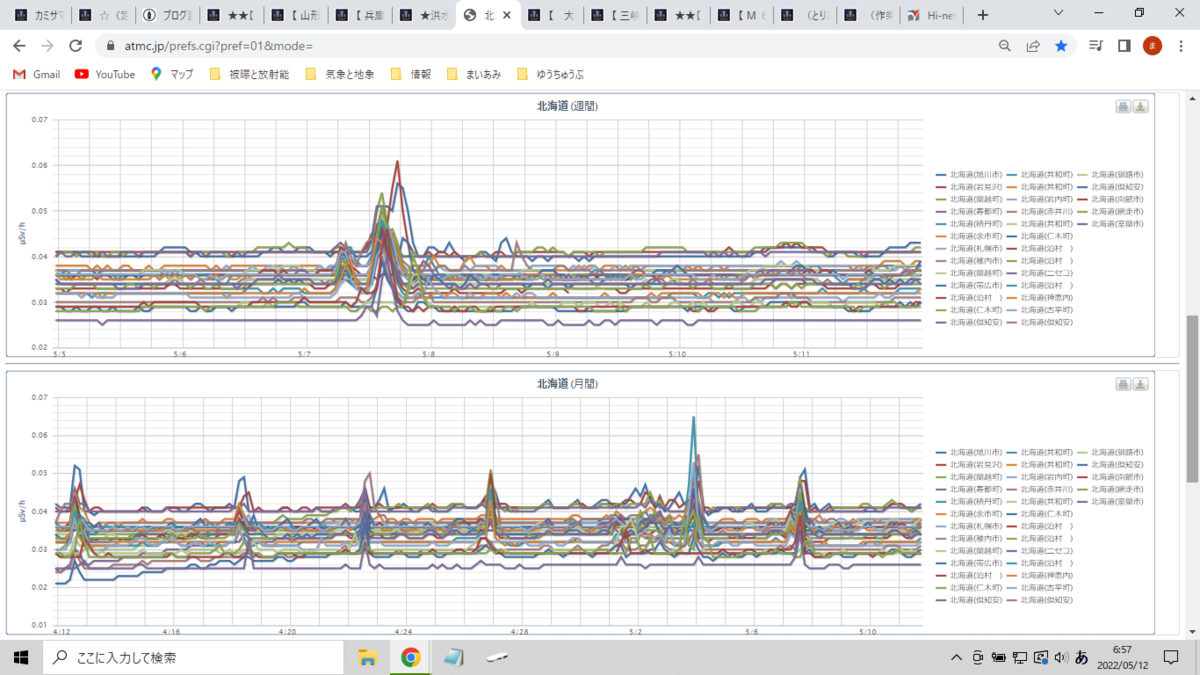Click the Windows taskbar search box
The height and width of the screenshot is (675, 1200).
[x=192, y=657]
